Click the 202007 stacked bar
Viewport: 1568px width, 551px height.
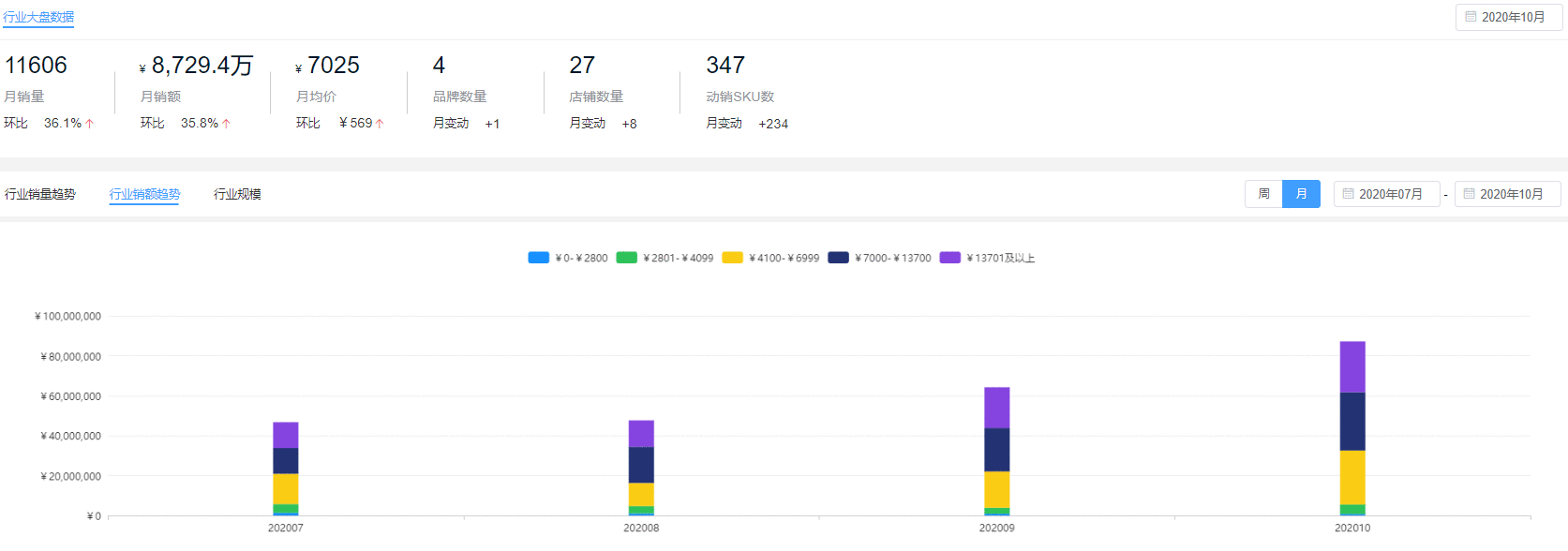286,469
